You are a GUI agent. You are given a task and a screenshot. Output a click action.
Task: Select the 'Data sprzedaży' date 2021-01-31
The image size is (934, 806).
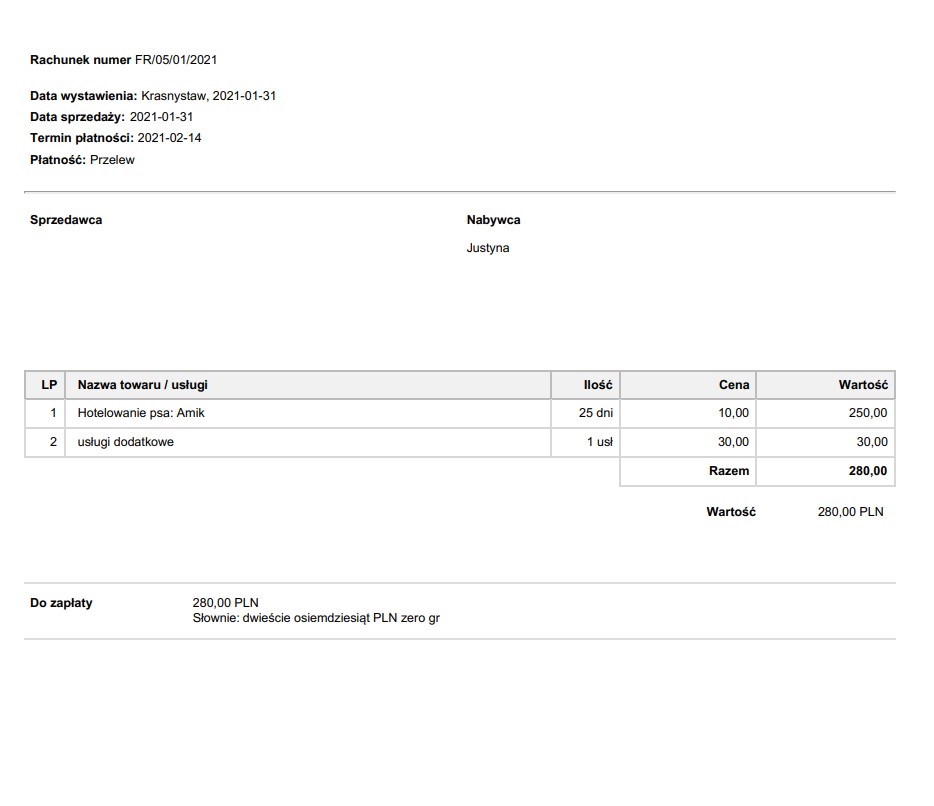click(x=161, y=117)
